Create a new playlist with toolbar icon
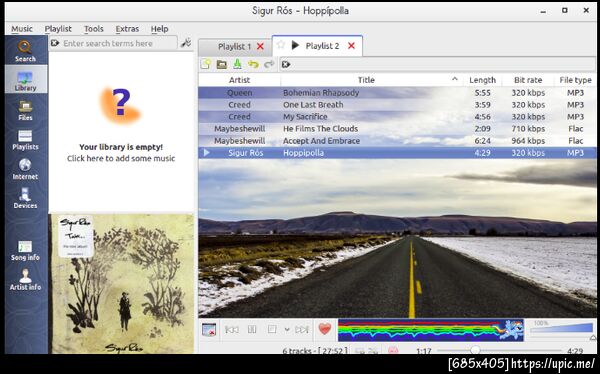 (205, 64)
